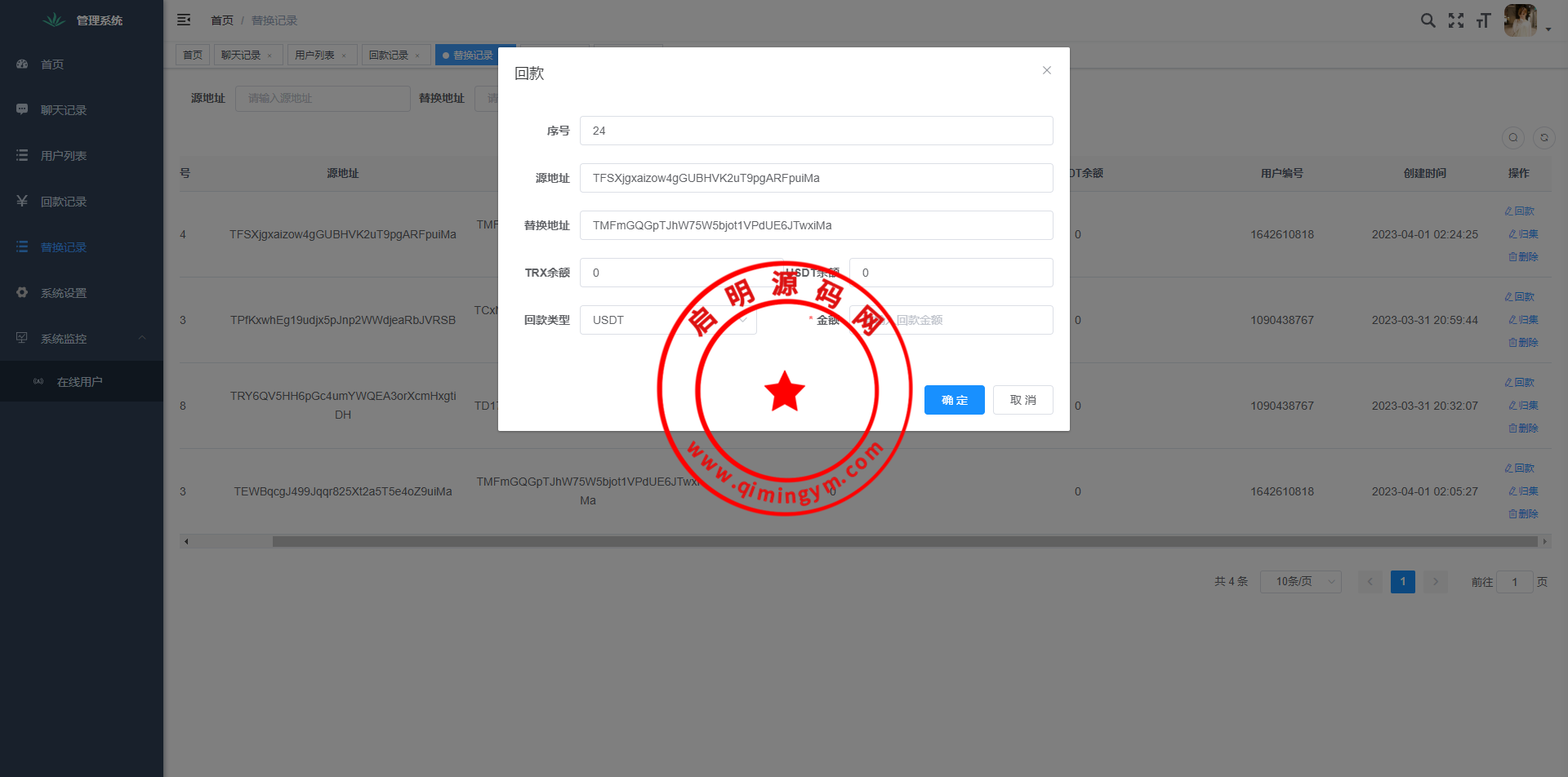
Task: Open 在线用户 in the sidebar
Action: tap(79, 382)
